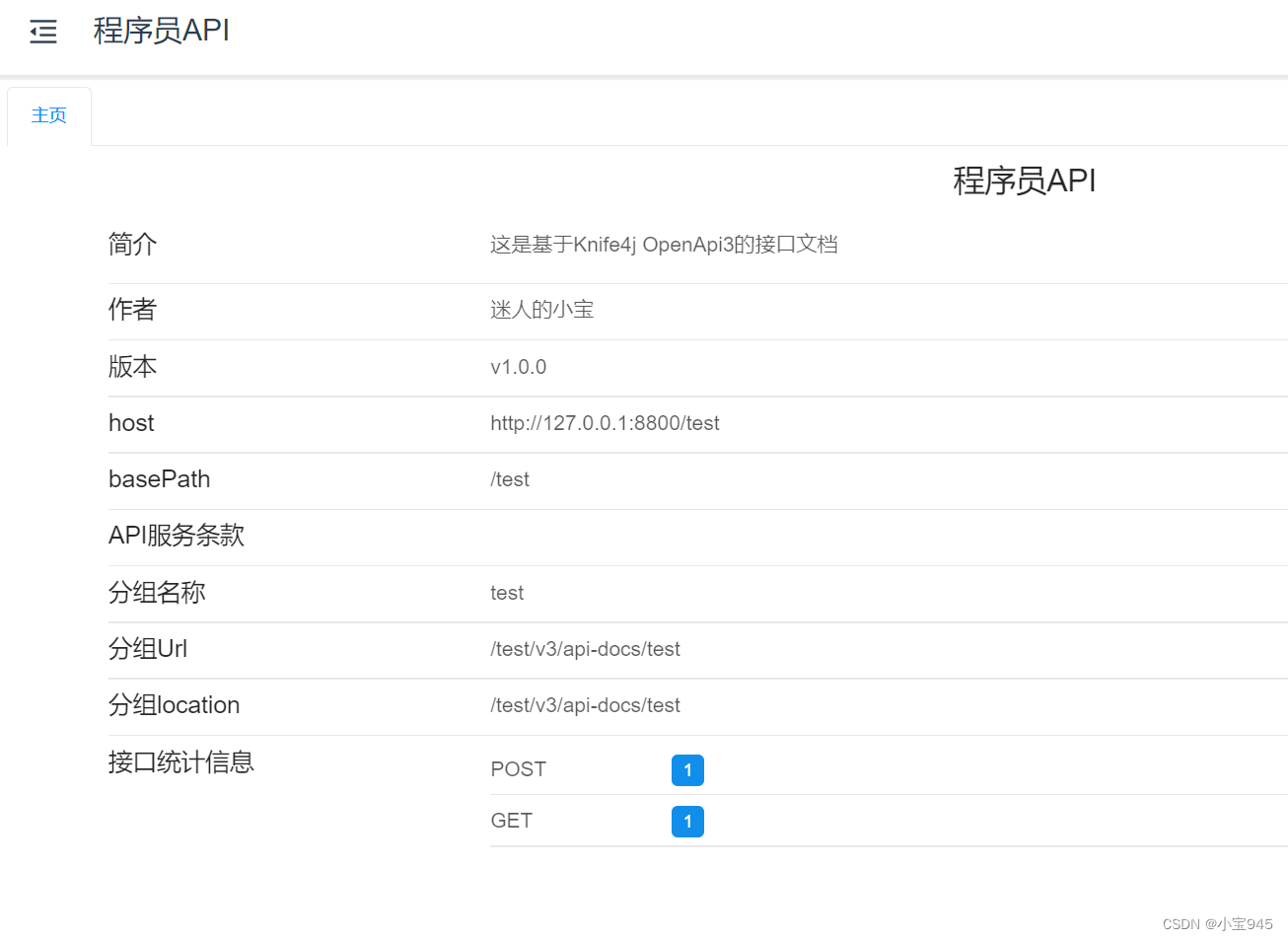Select author name 迷人的小宝

[541, 310]
